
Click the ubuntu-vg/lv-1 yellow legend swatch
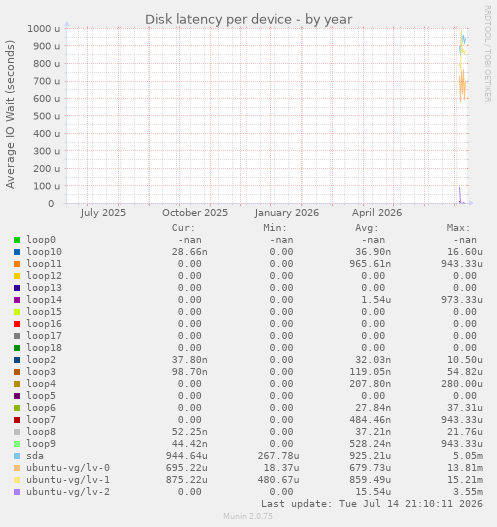tap(17, 480)
